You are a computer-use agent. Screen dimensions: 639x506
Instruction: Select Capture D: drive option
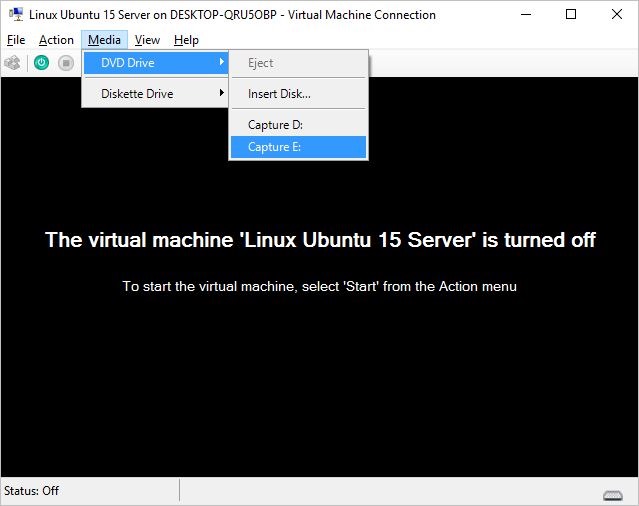[x=275, y=125]
